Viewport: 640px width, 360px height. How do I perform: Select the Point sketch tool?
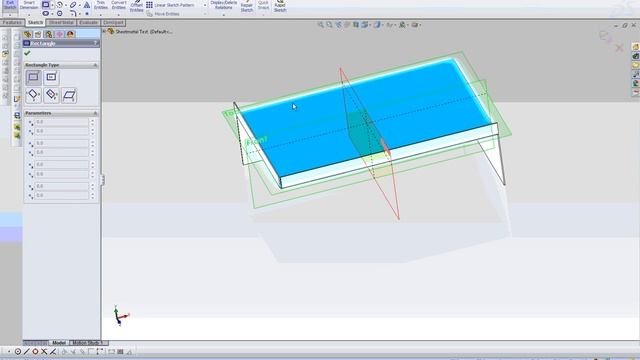[87, 13]
